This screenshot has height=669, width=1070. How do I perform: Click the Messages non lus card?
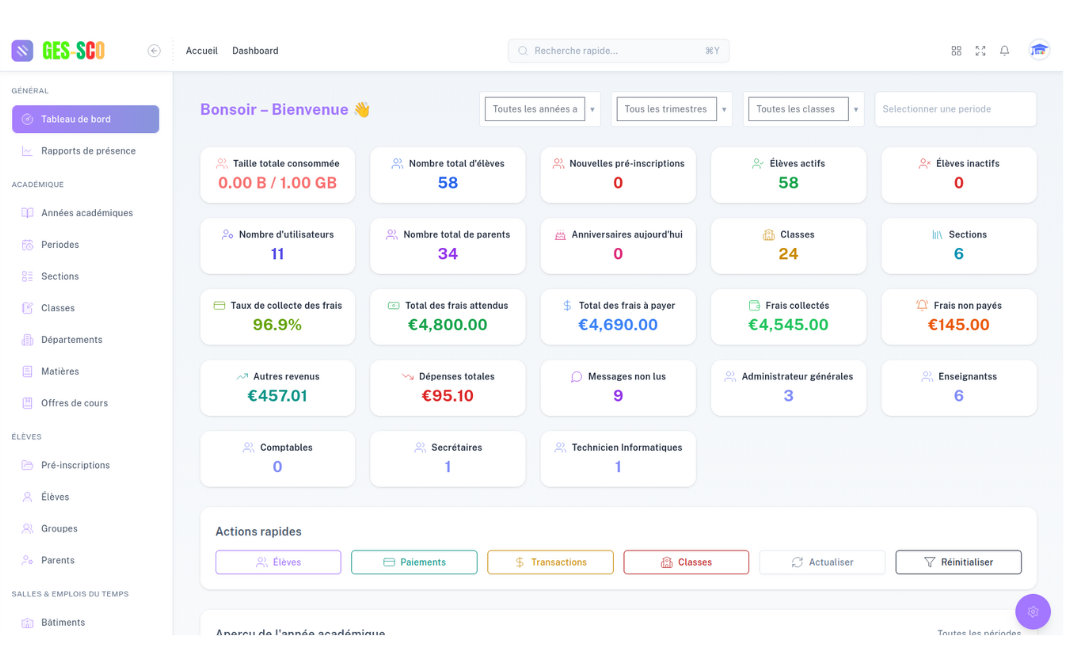tap(618, 387)
